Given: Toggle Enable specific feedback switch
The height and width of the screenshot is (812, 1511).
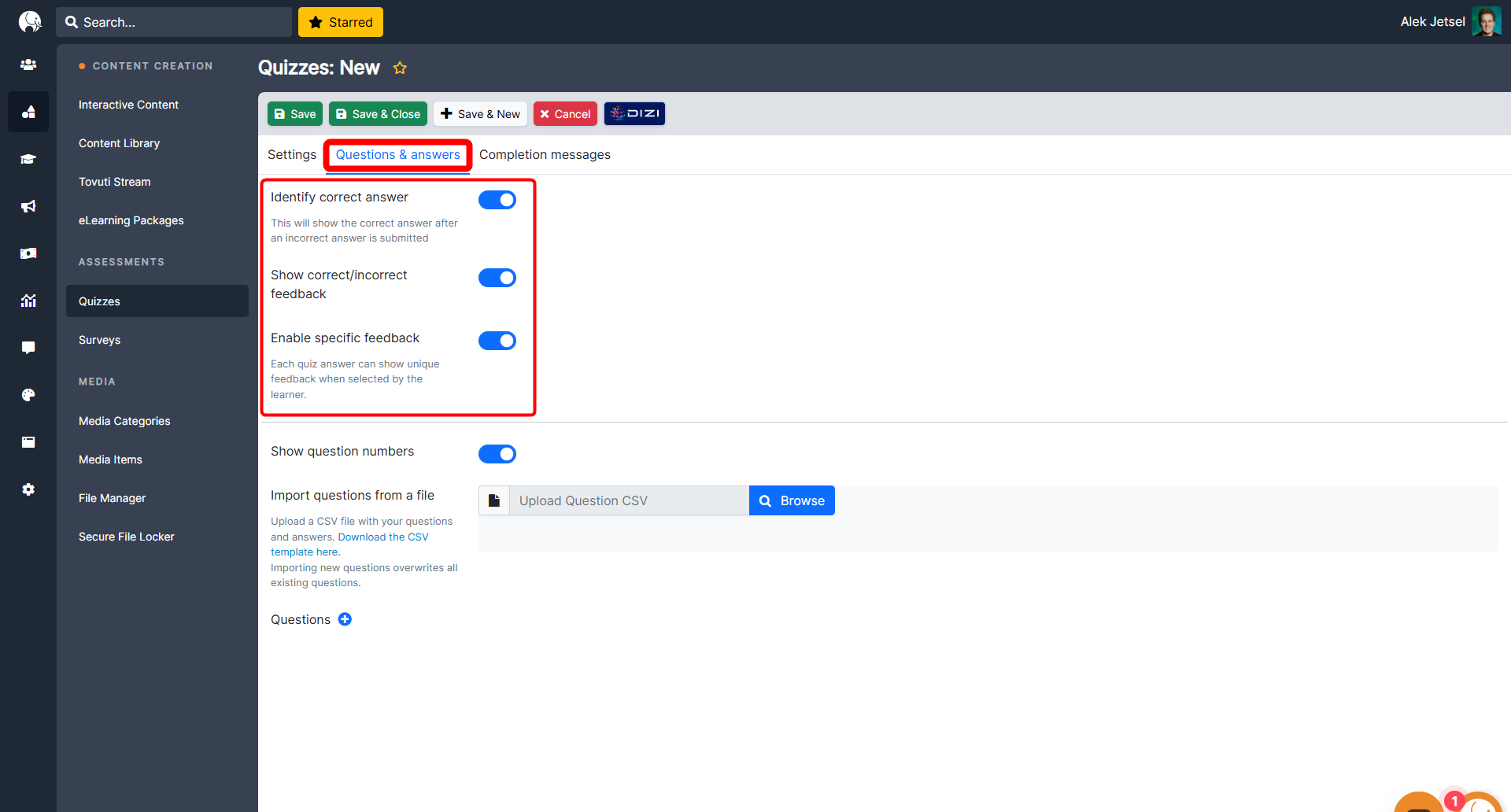Looking at the screenshot, I should click(x=497, y=341).
